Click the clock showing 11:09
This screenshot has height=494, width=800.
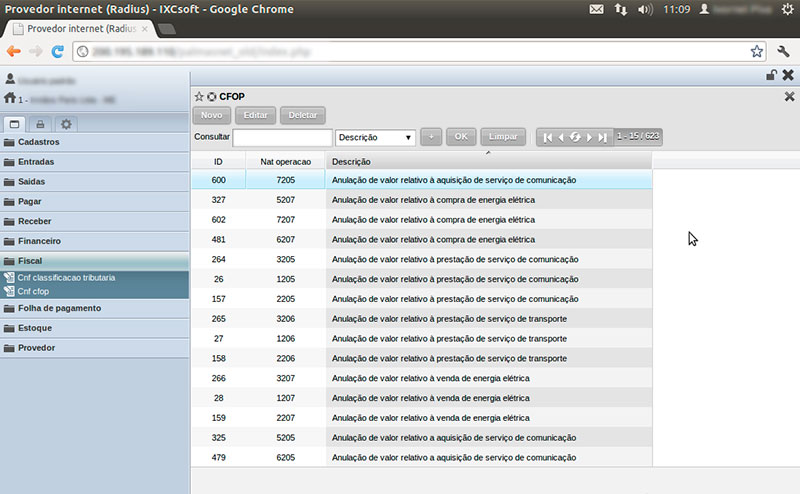coord(677,9)
